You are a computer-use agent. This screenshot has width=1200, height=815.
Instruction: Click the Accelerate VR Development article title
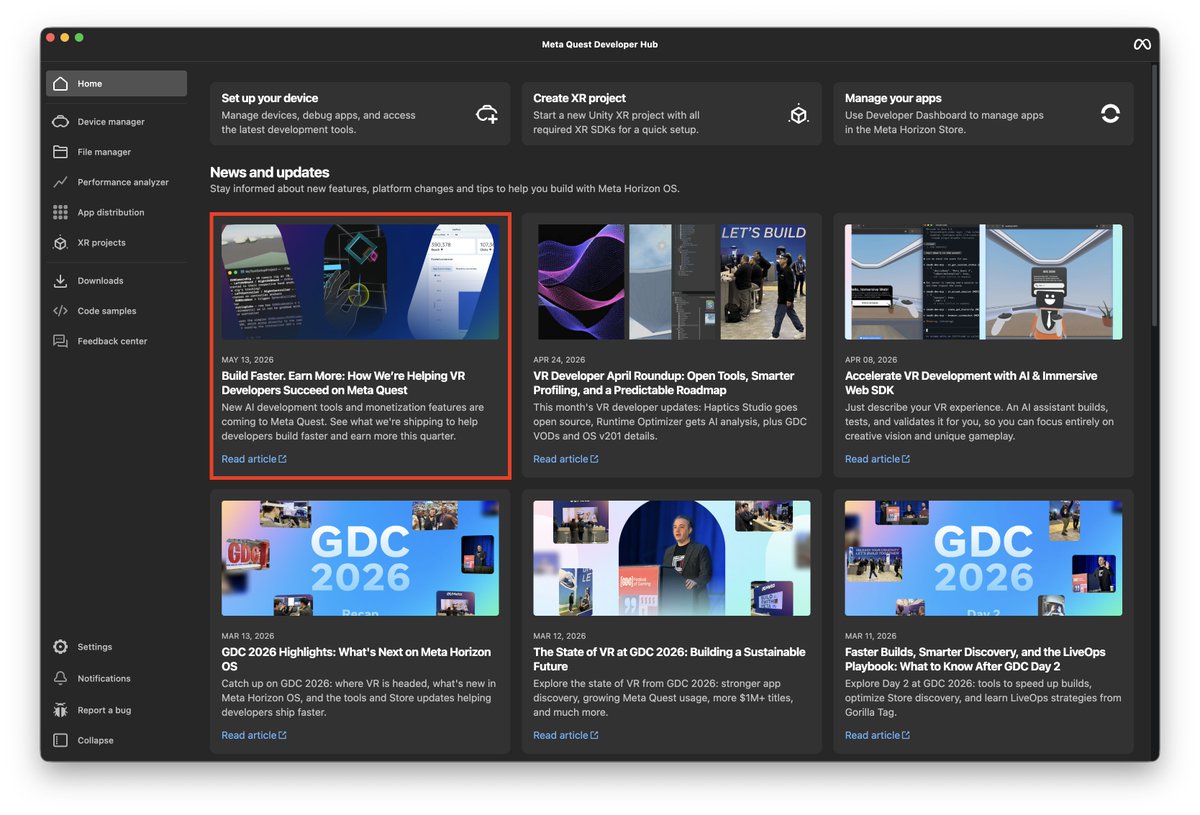pyautogui.click(x=971, y=383)
